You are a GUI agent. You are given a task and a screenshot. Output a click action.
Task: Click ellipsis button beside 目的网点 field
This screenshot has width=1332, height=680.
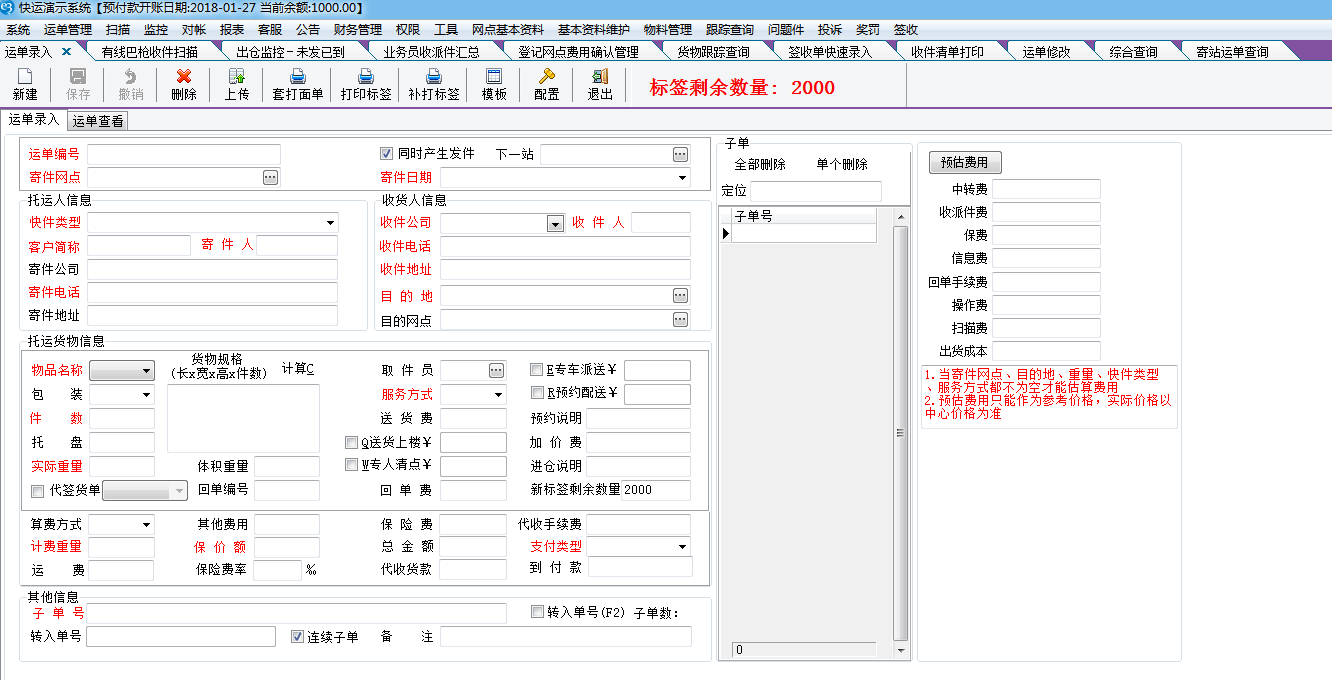coord(680,320)
